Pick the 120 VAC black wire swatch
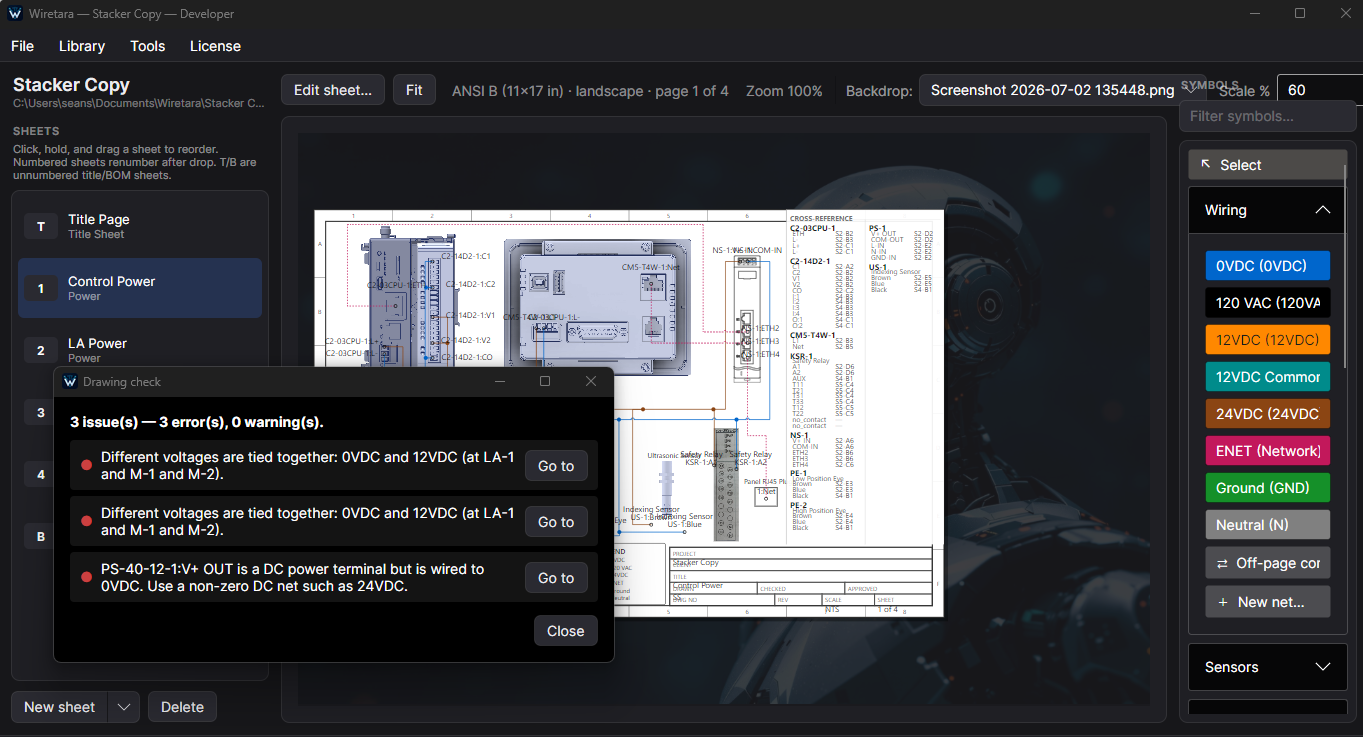The image size is (1363, 737). pyautogui.click(x=1268, y=303)
